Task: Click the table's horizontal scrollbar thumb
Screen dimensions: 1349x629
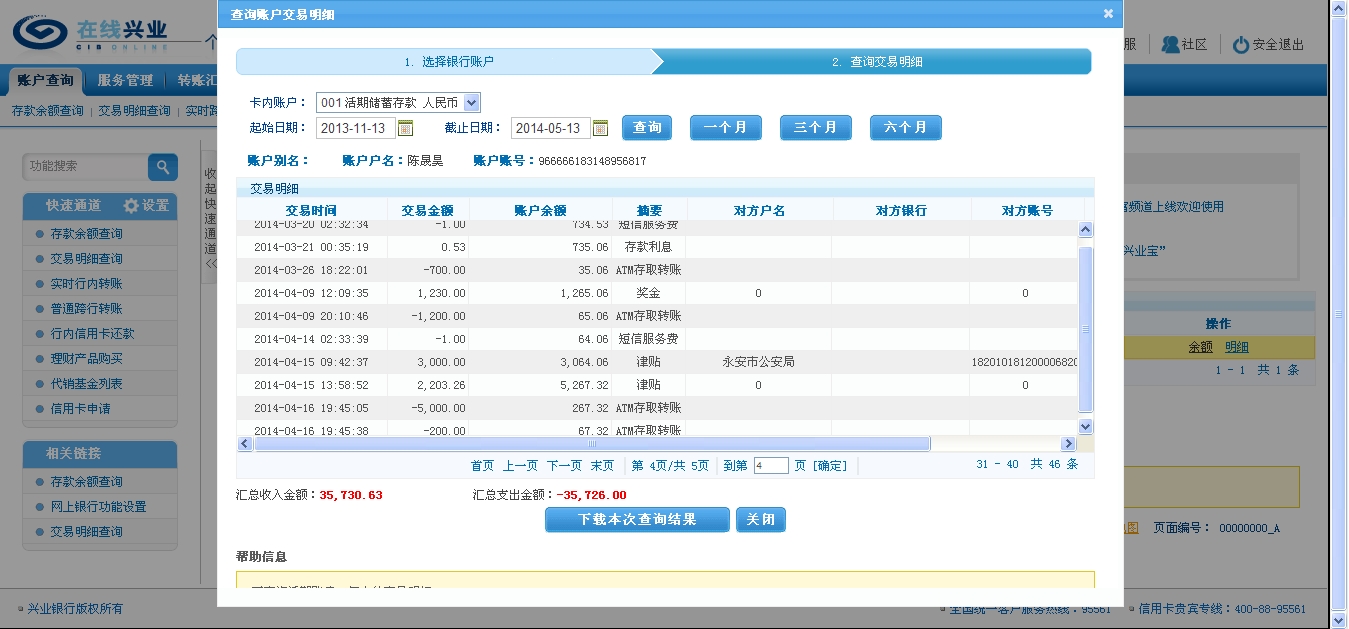Action: point(592,444)
